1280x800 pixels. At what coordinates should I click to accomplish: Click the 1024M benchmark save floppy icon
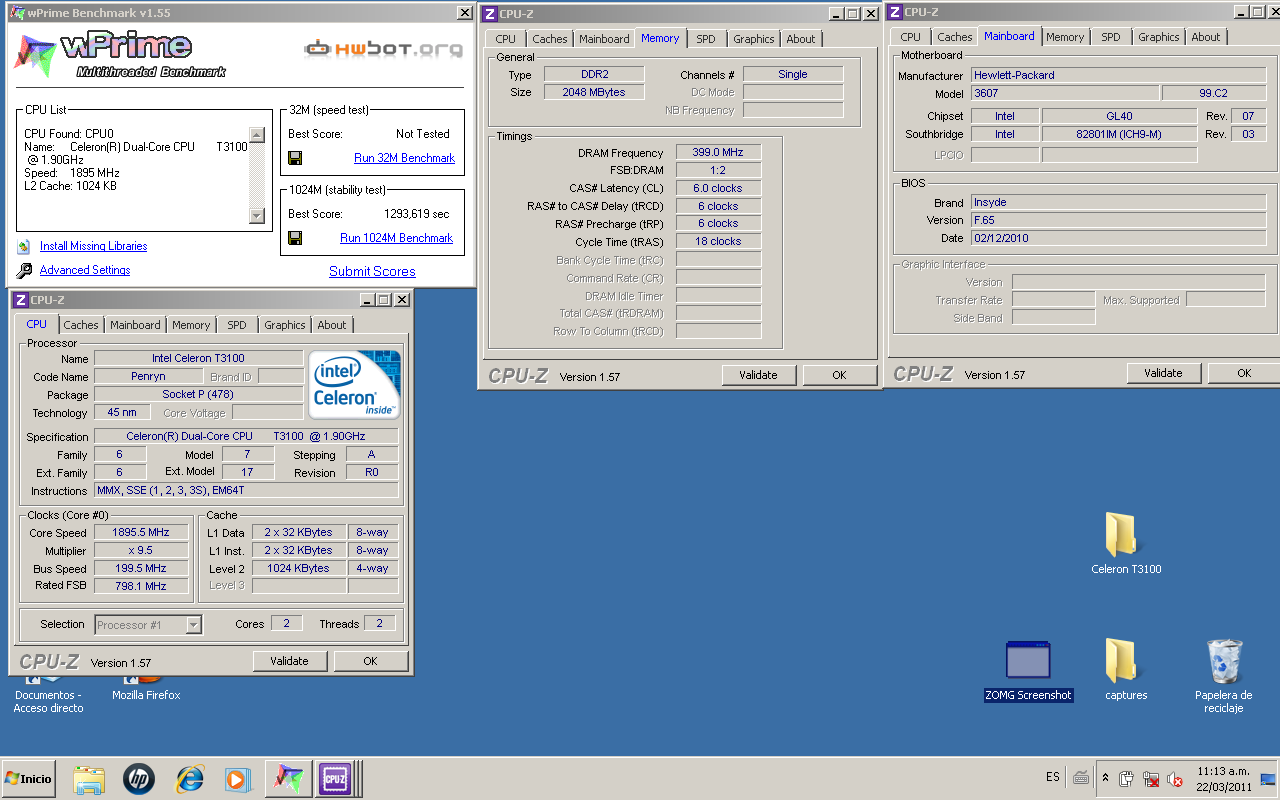295,238
